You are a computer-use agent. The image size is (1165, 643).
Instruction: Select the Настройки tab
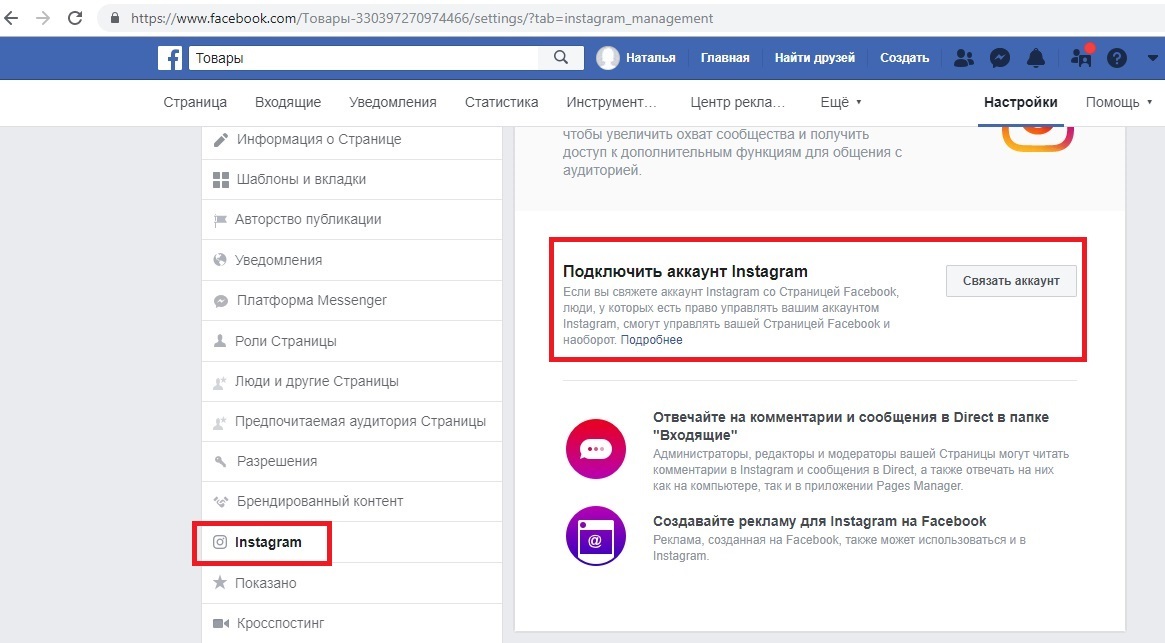pyautogui.click(x=1021, y=102)
